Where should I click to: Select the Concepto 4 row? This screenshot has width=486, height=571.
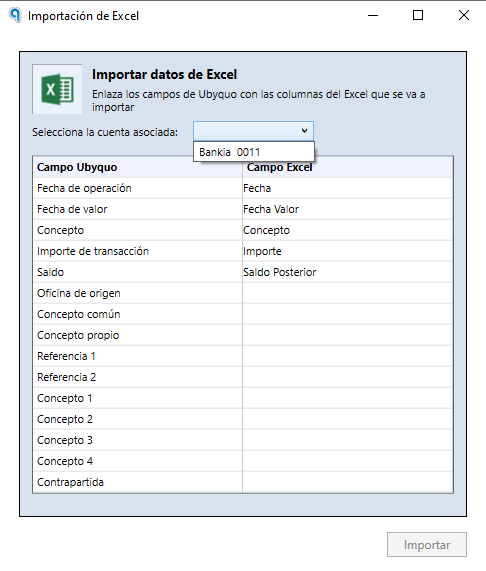[x=243, y=461]
